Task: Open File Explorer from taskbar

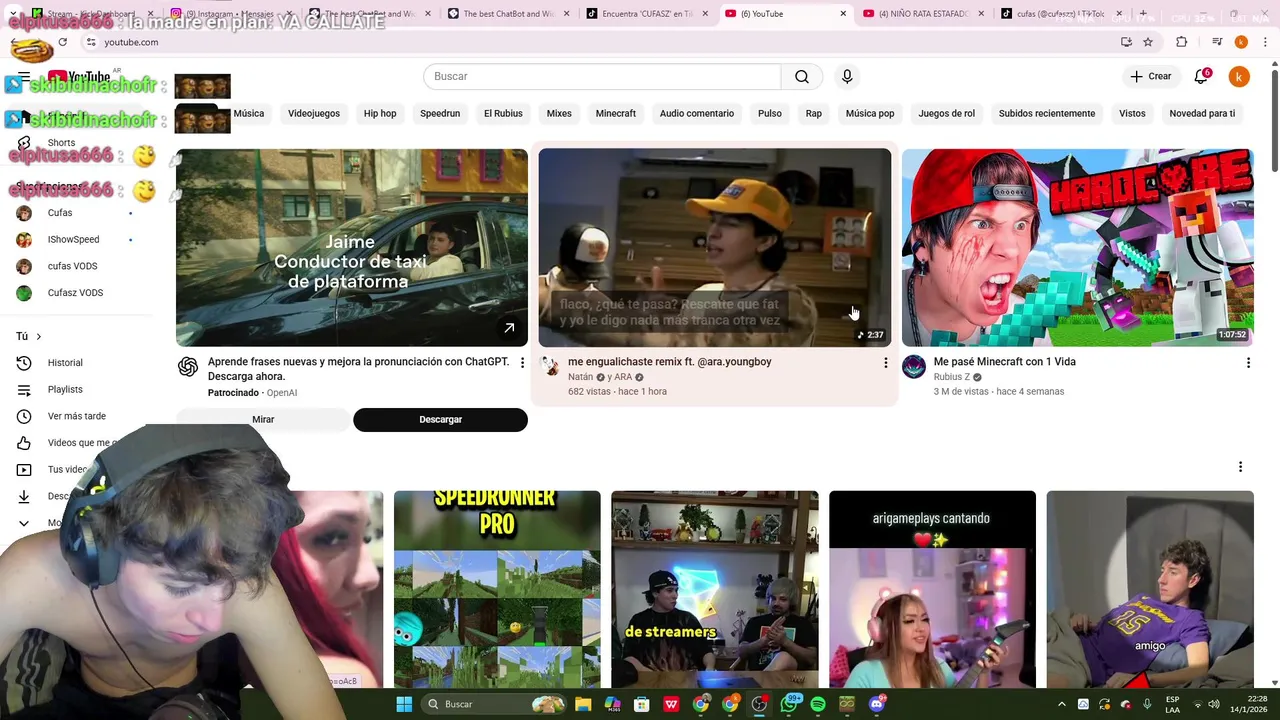Action: coord(583,705)
